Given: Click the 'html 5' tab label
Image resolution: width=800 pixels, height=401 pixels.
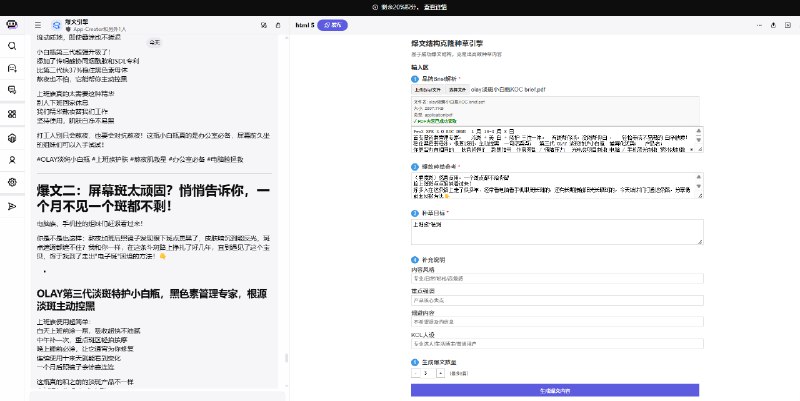Looking at the screenshot, I should pyautogui.click(x=305, y=25).
